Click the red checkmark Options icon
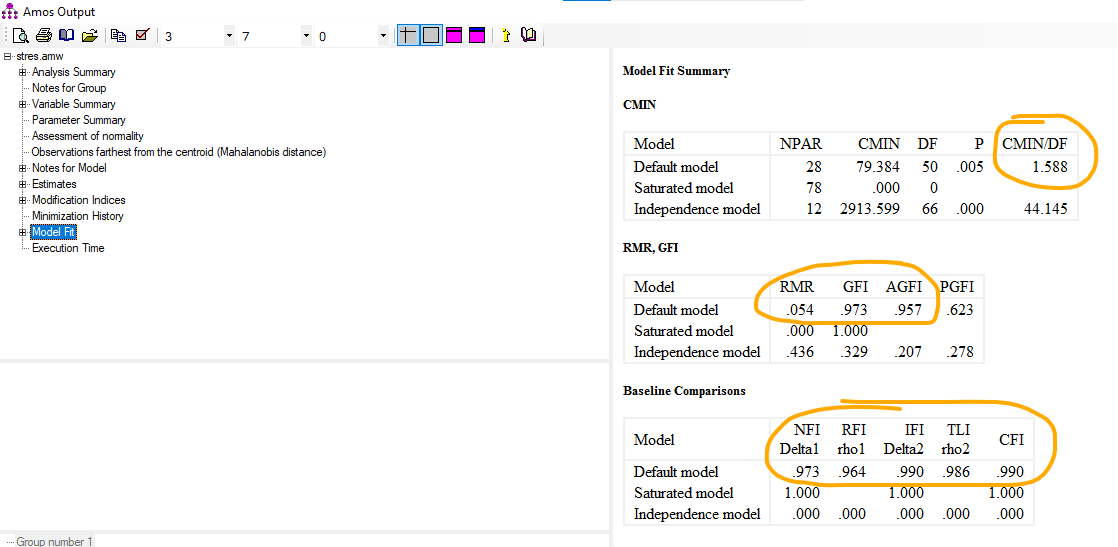Image resolution: width=1118 pixels, height=547 pixels. (x=142, y=36)
